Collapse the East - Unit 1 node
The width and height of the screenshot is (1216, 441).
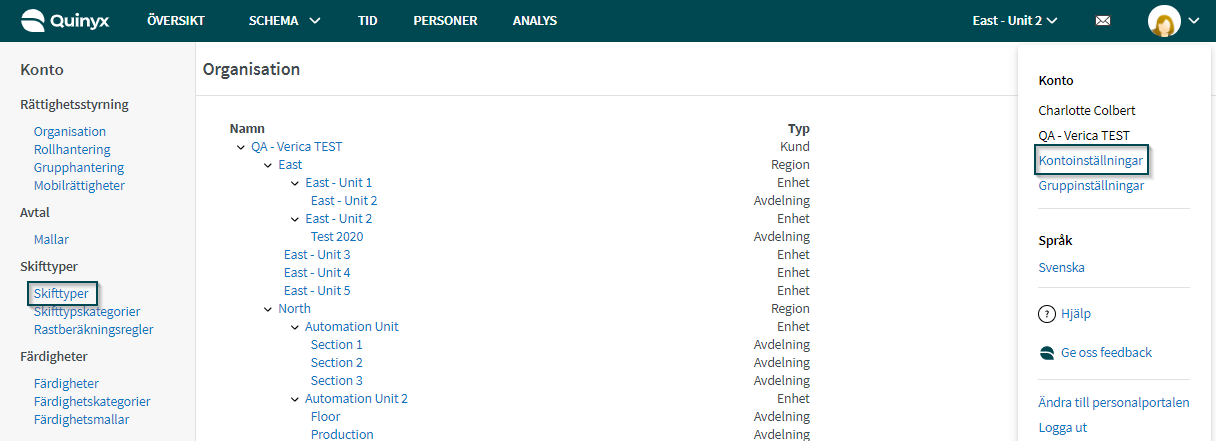click(295, 183)
